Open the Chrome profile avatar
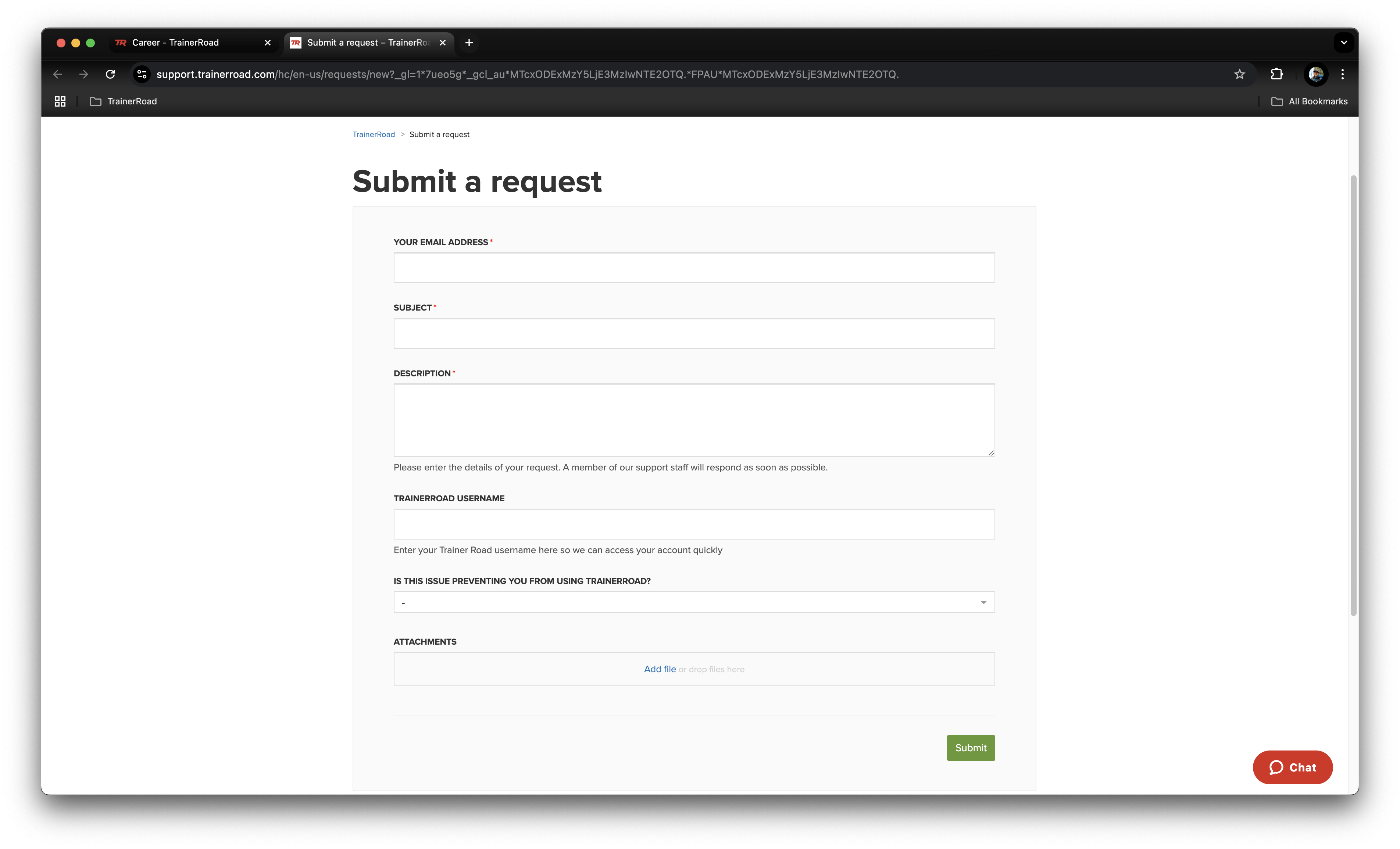The width and height of the screenshot is (1400, 849). pyautogui.click(x=1316, y=74)
